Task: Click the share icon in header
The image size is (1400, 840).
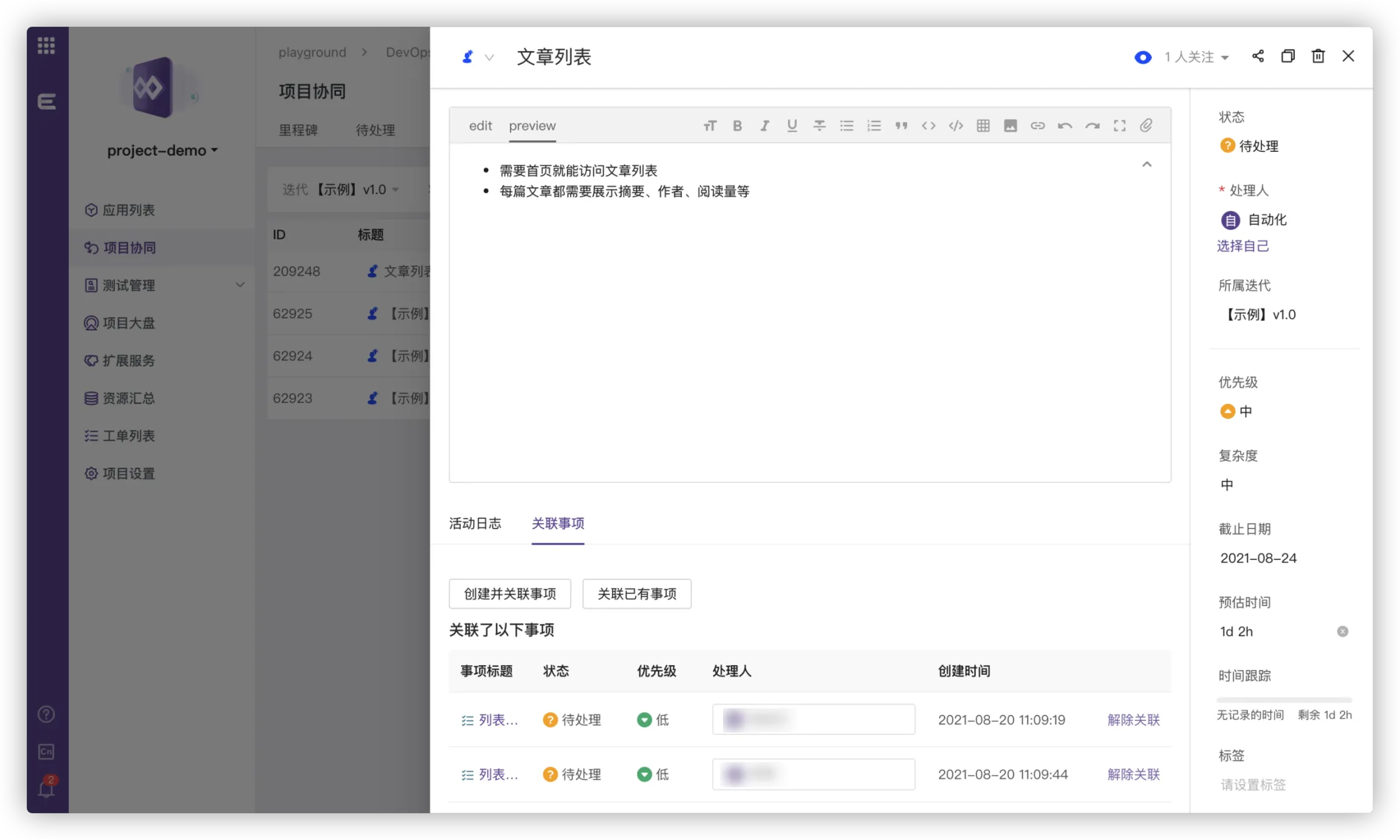Action: coord(1258,56)
